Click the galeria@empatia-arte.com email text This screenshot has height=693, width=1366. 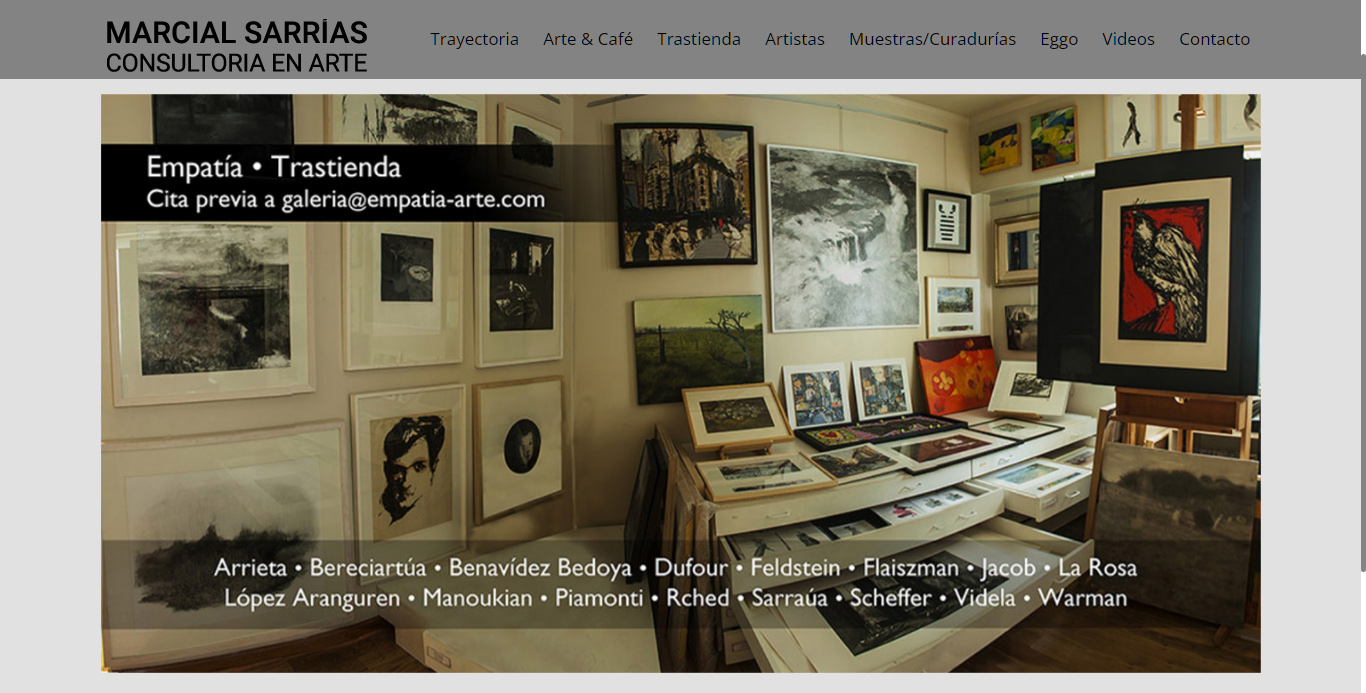(413, 199)
